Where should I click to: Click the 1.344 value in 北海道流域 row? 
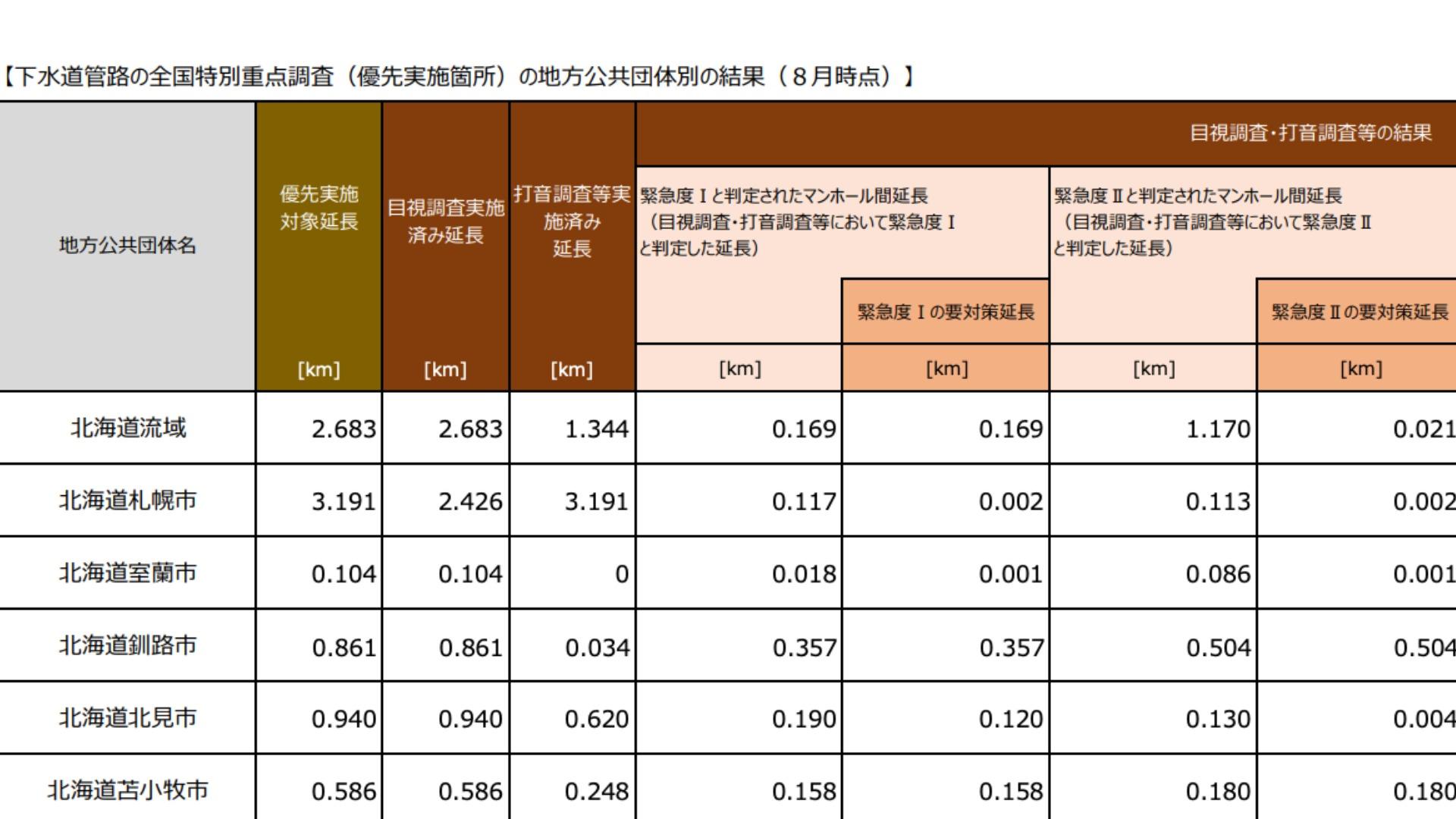[596, 429]
